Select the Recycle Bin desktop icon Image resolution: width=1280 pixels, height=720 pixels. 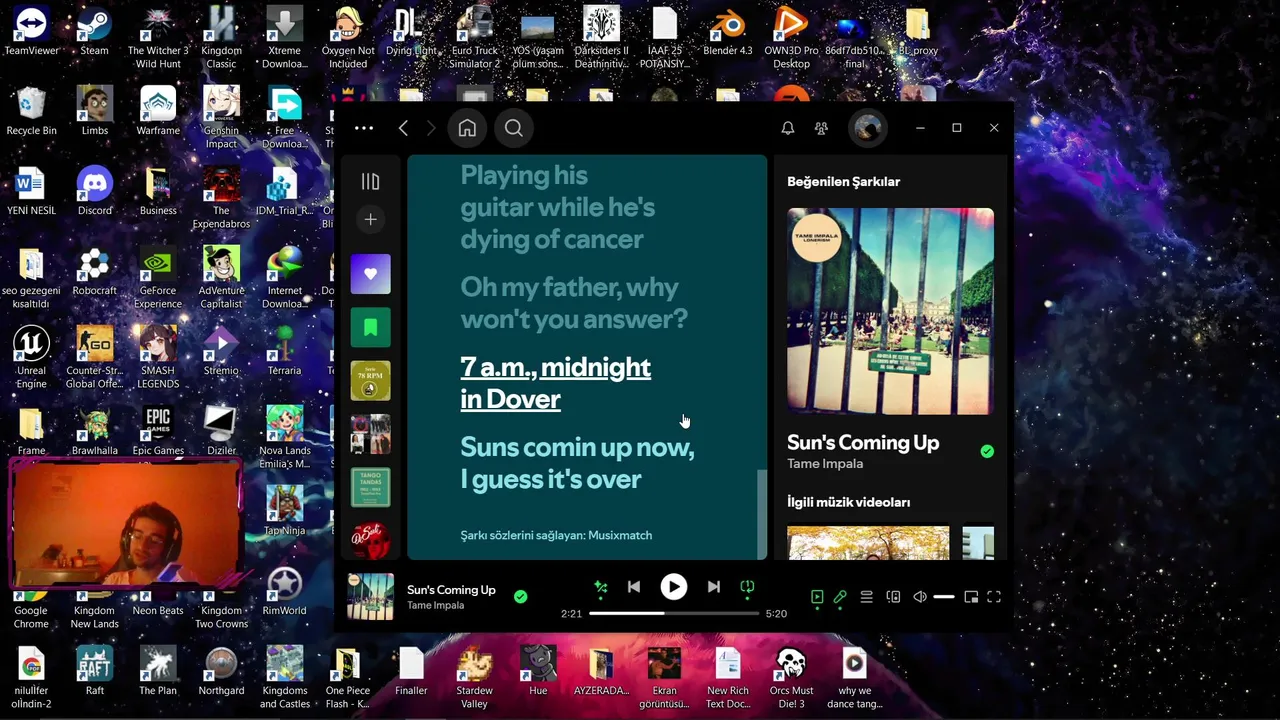[x=31, y=111]
